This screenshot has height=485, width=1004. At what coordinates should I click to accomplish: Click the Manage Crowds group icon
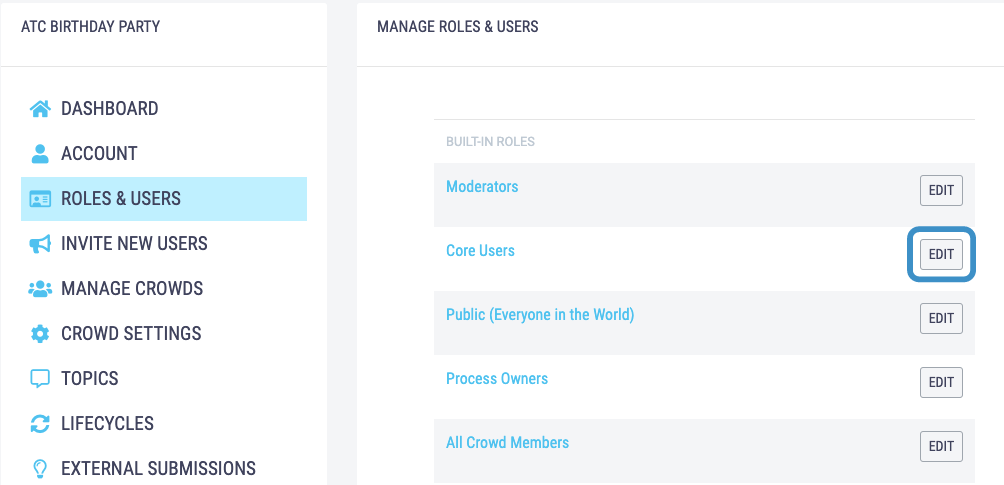point(40,289)
